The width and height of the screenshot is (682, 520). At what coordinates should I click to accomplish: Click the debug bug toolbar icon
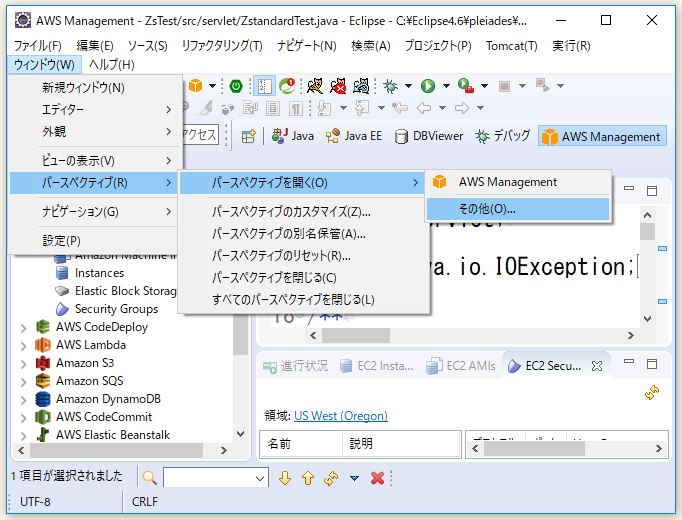point(390,86)
